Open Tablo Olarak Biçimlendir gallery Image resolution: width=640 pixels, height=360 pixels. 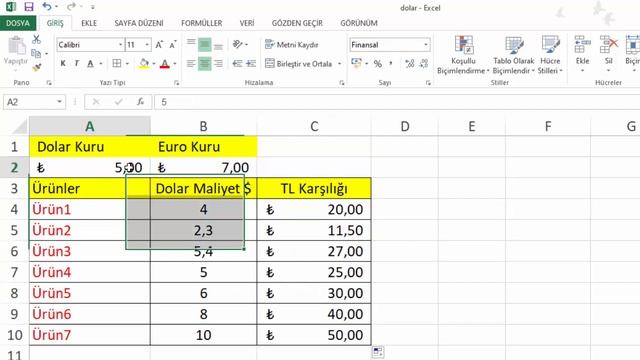(x=513, y=55)
